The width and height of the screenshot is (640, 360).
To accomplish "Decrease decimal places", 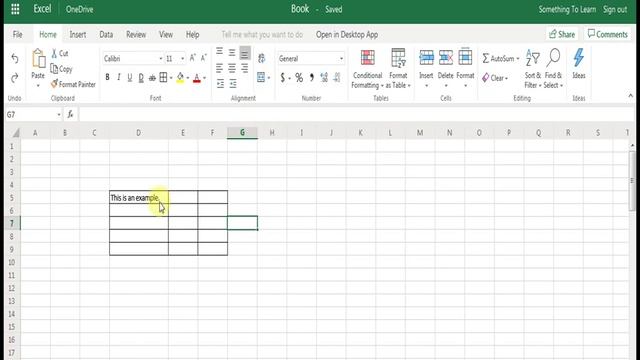I will tap(337, 78).
